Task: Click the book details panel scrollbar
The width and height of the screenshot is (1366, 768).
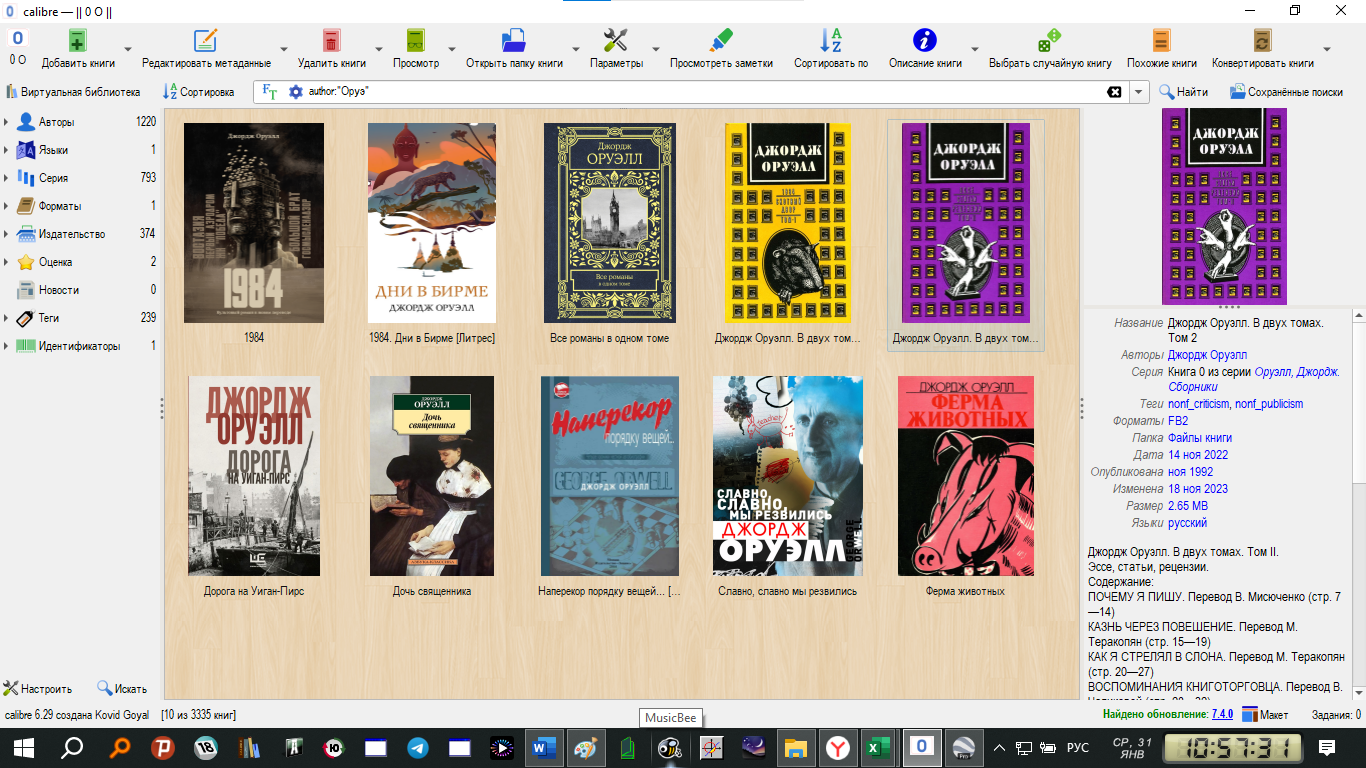Action: tap(1358, 503)
